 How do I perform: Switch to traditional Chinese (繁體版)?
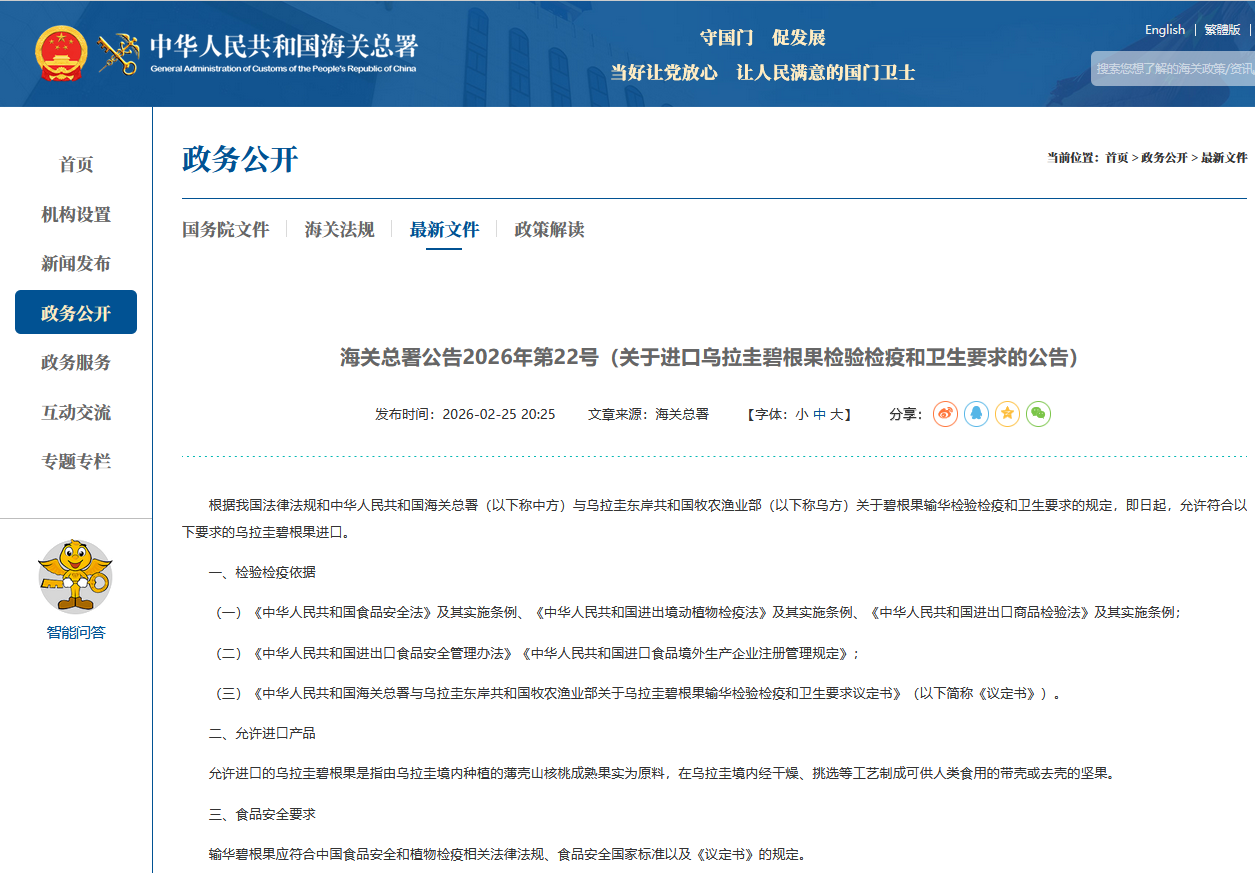(x=1222, y=30)
